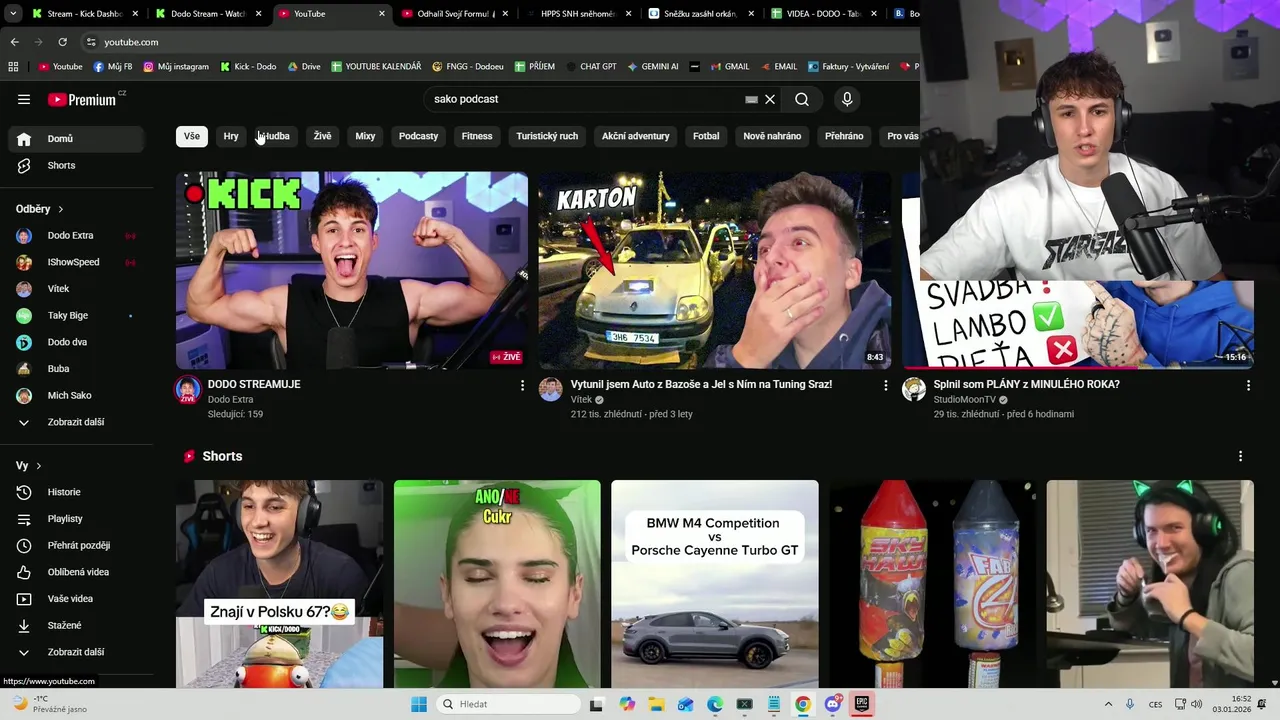Image resolution: width=1280 pixels, height=720 pixels.
Task: Click the StudioMoonTV channel avatar under video
Action: 914,390
